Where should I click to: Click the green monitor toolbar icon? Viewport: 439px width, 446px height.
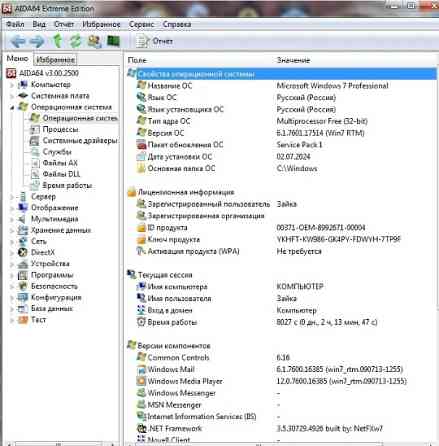[x=113, y=41]
